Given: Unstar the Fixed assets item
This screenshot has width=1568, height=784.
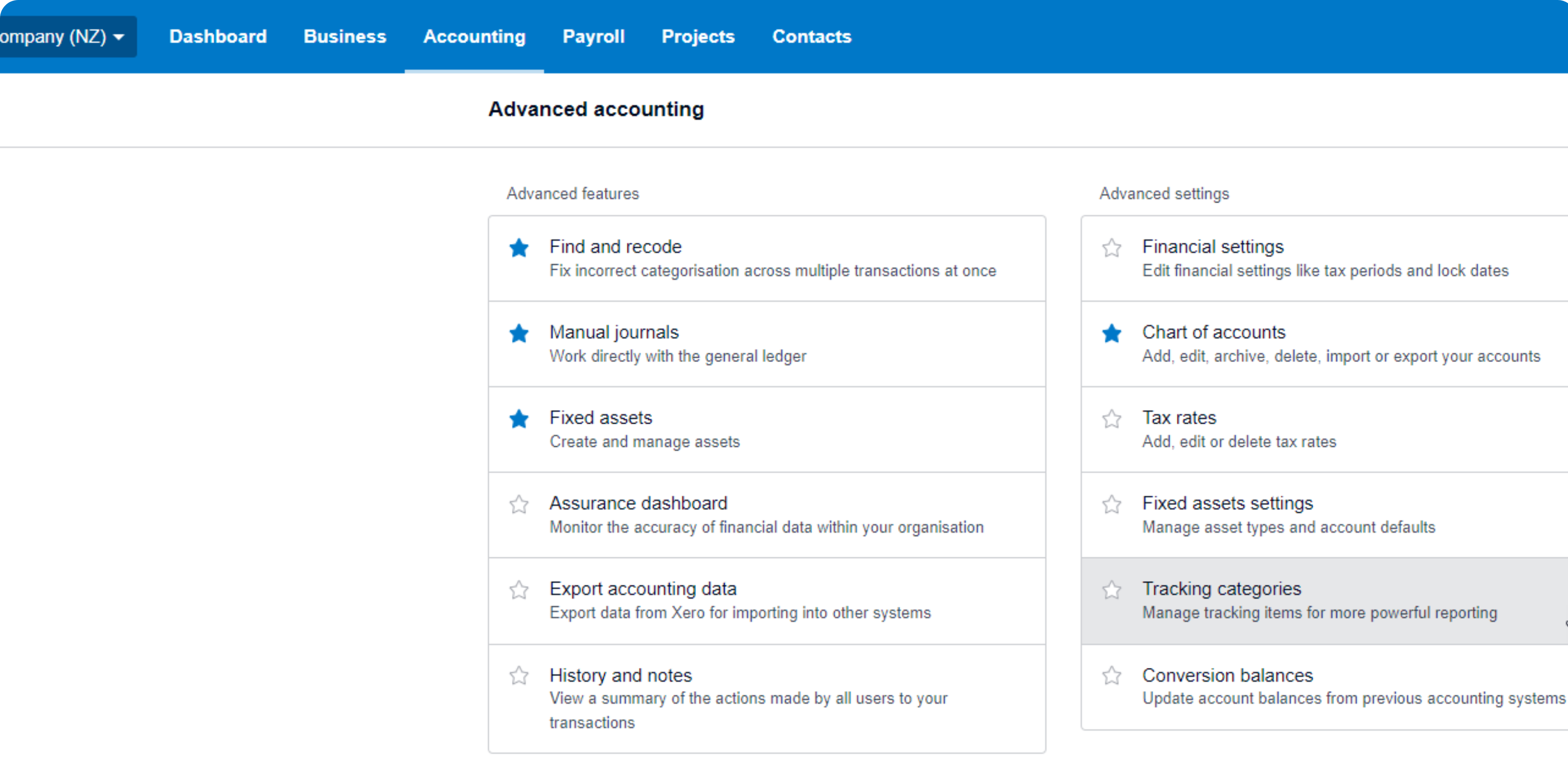Looking at the screenshot, I should [x=519, y=419].
